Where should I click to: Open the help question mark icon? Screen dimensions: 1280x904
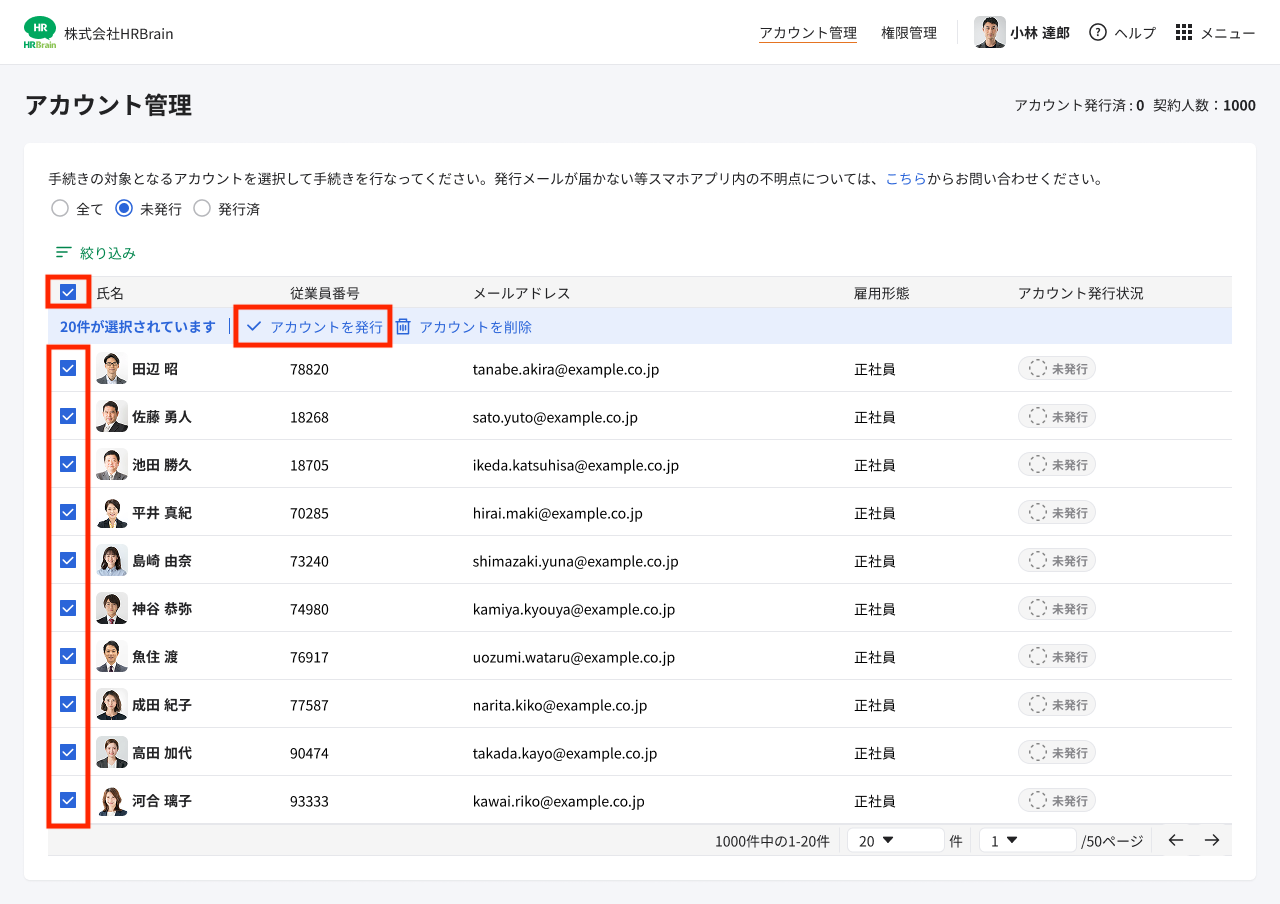[x=1098, y=32]
